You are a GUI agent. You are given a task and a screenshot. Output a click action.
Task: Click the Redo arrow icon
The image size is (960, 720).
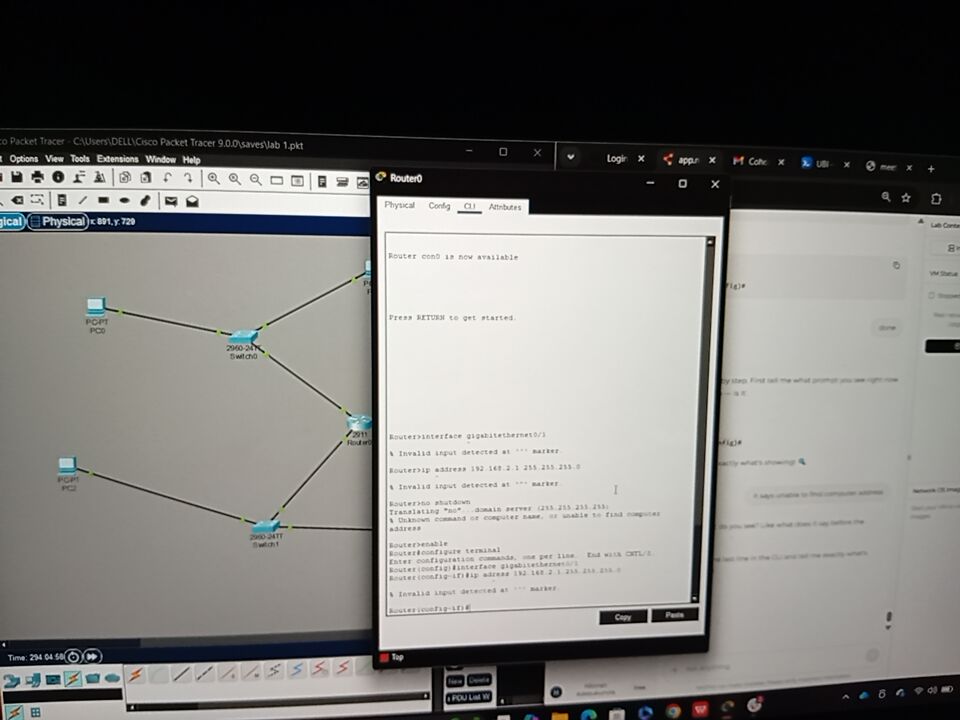coord(187,178)
